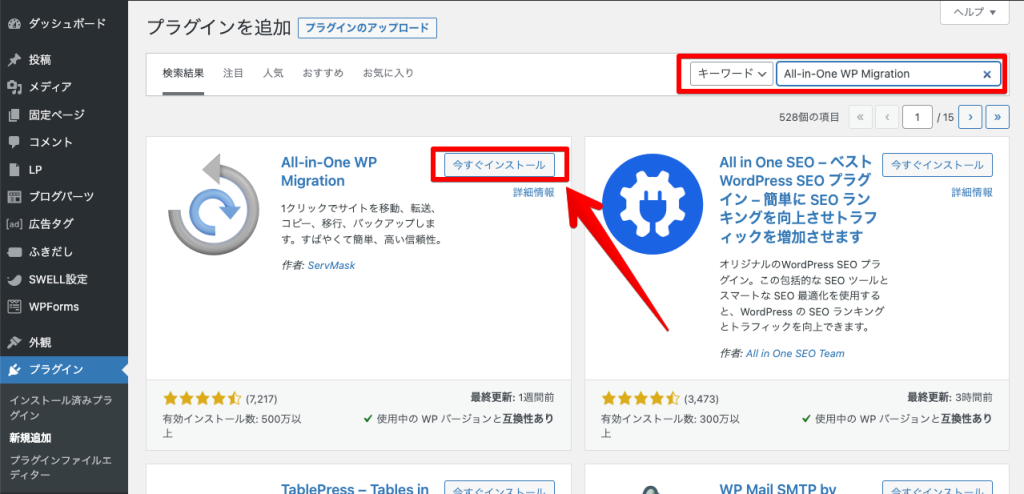
Task: Visit the All in One SEO Team author link
Action: tap(795, 354)
